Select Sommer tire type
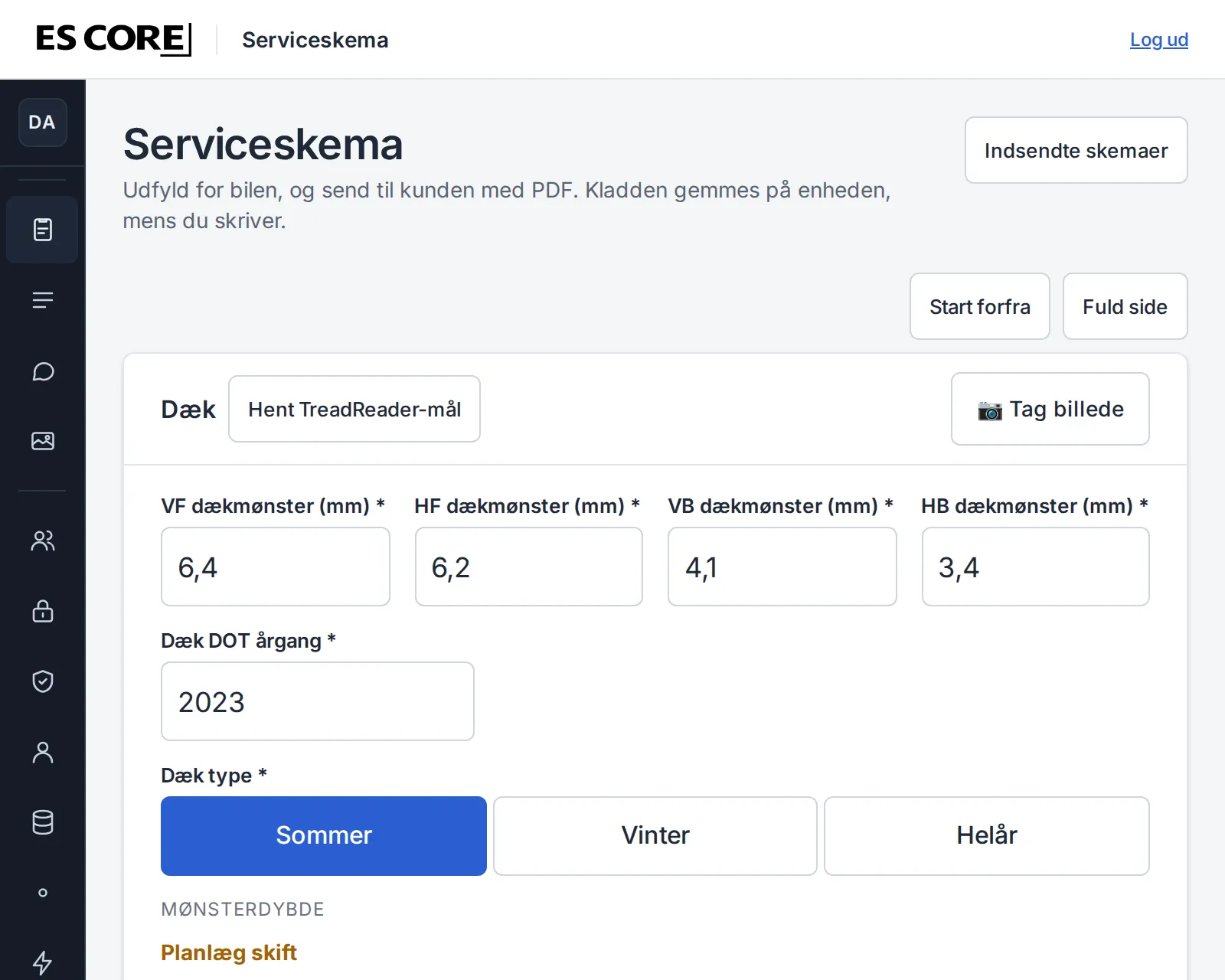The height and width of the screenshot is (980, 1225). (x=324, y=836)
